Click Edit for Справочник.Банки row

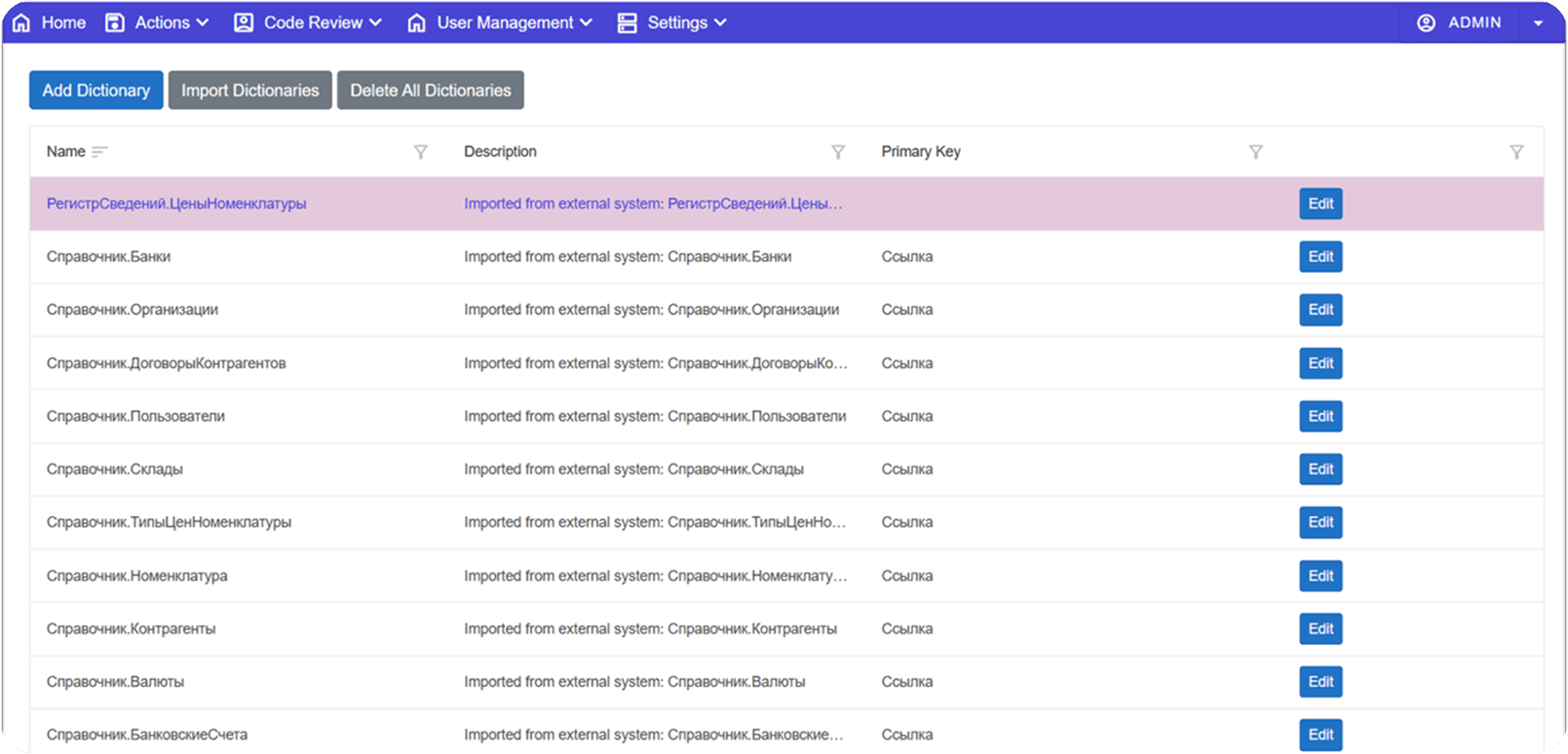1320,256
